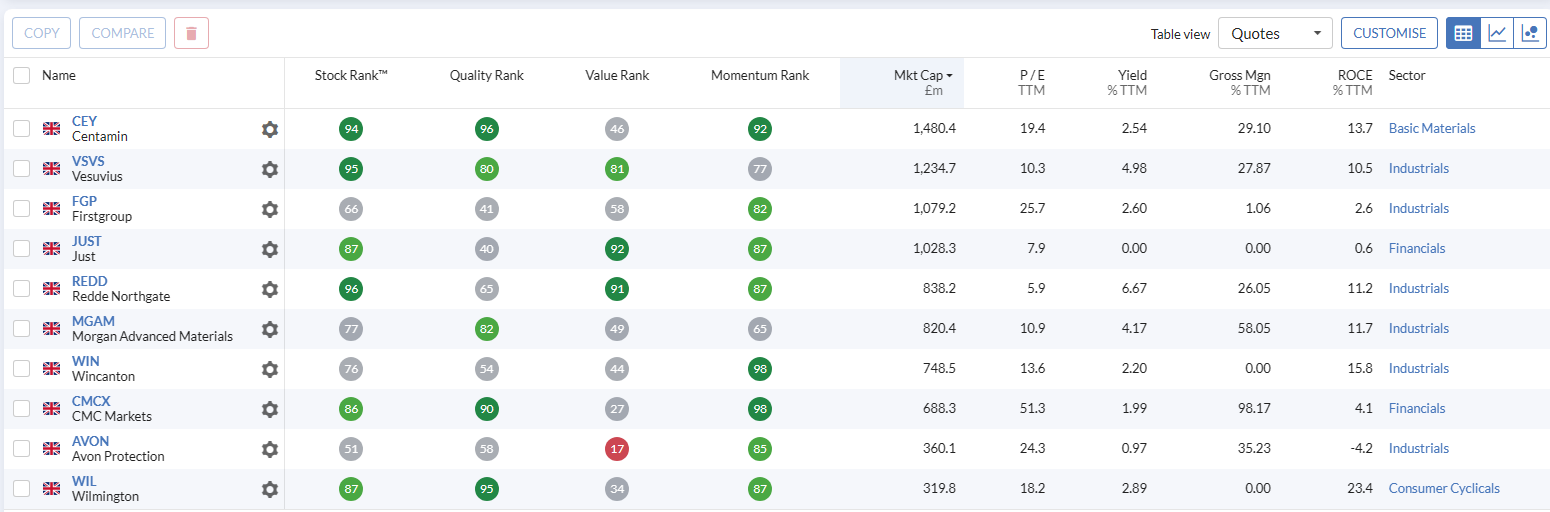The width and height of the screenshot is (1550, 512).
Task: Tick the checkbox for Firstgroup
Action: coord(21,208)
